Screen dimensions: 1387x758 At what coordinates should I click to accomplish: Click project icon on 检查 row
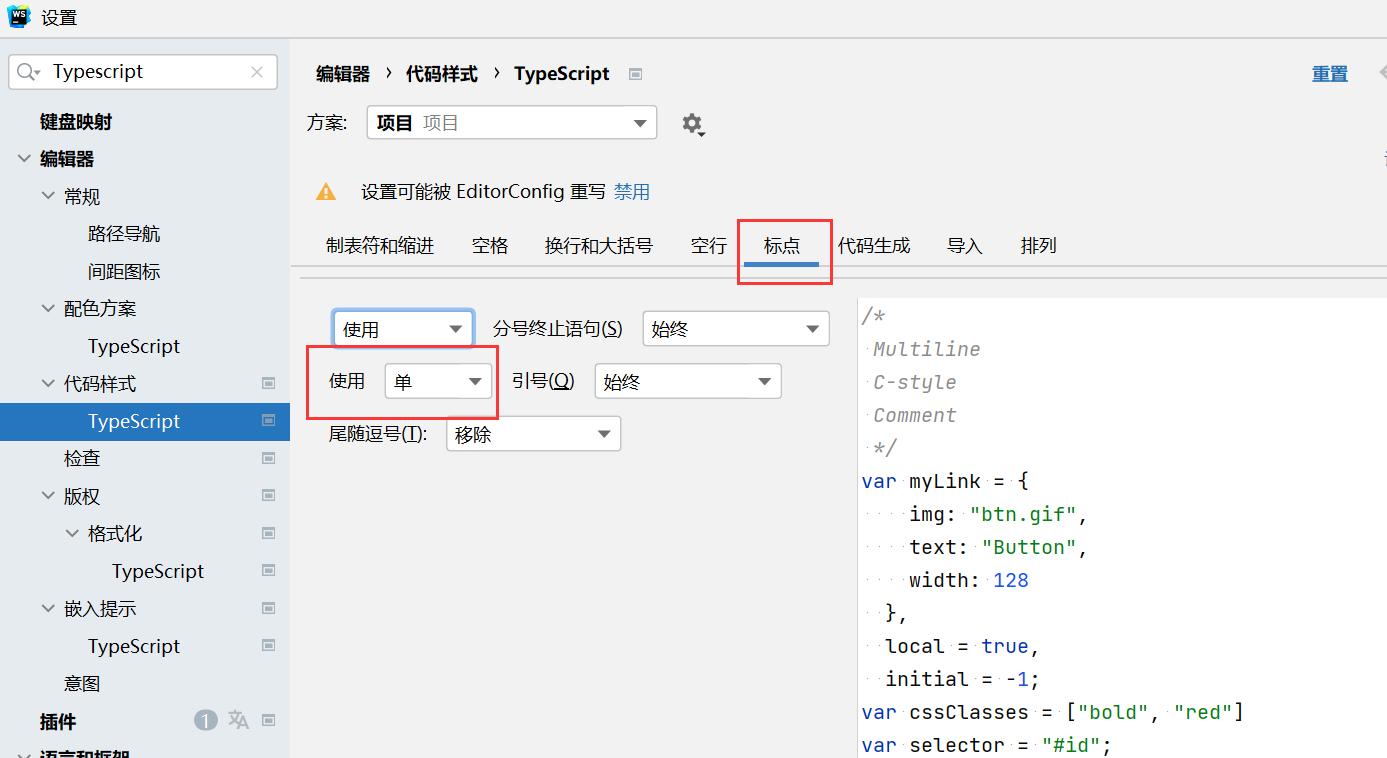(x=268, y=458)
